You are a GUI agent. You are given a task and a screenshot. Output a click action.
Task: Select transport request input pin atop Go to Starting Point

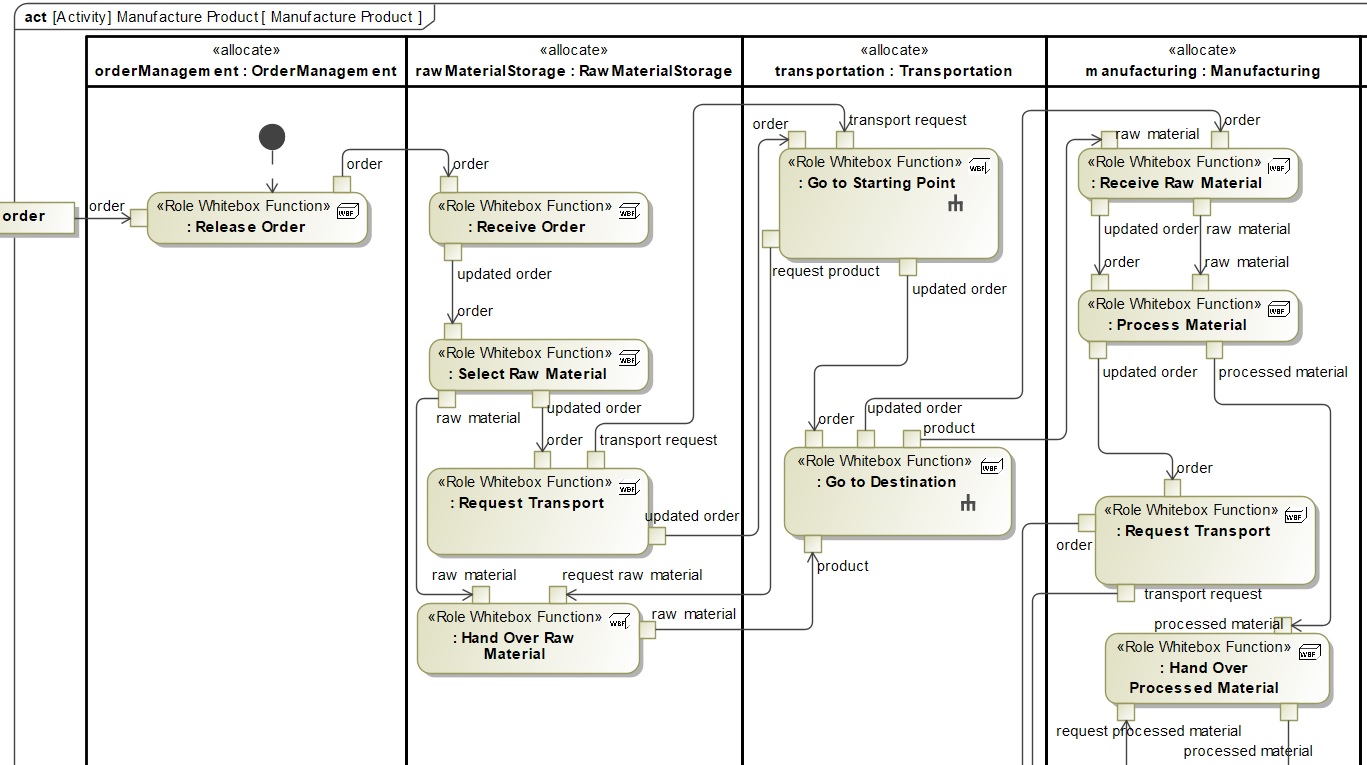(845, 140)
